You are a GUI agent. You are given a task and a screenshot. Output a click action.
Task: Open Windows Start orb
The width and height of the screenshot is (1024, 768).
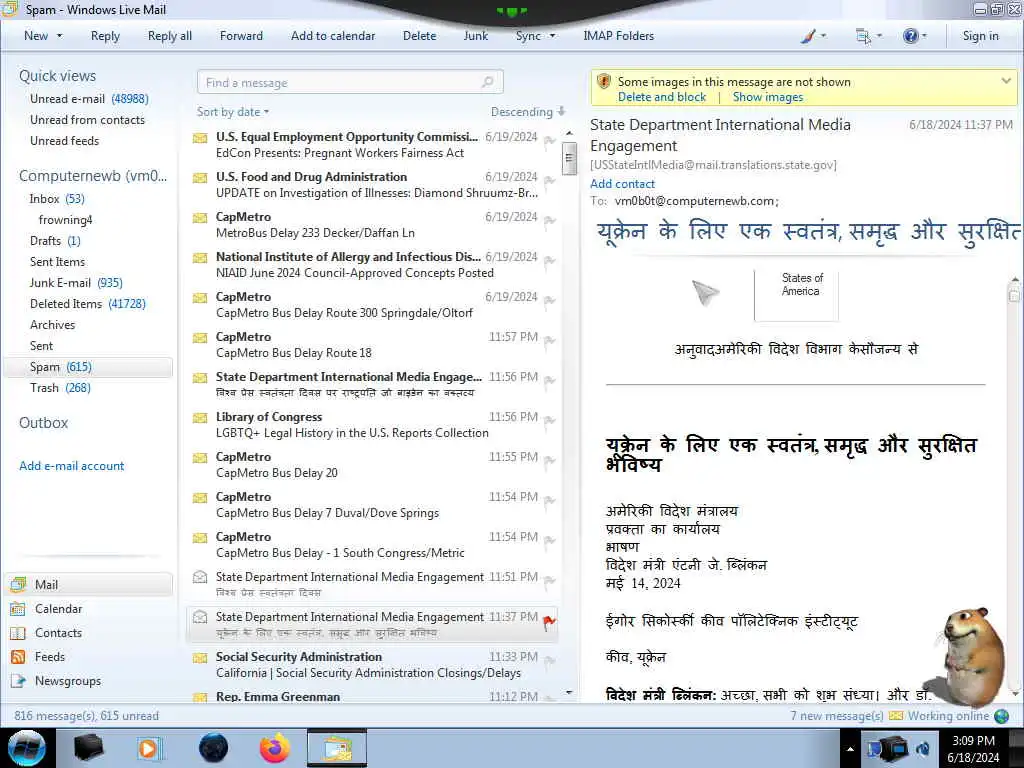pos(27,748)
